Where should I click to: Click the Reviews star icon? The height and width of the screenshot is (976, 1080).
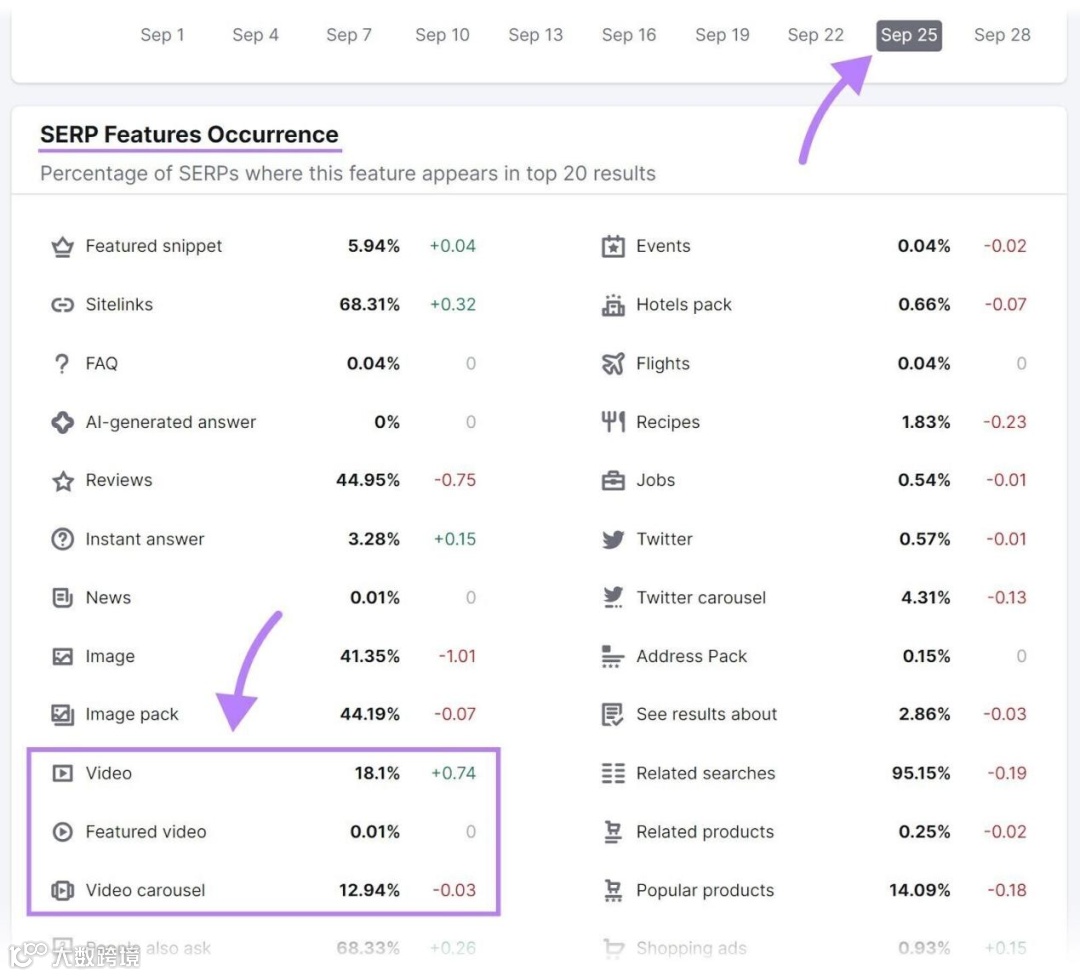click(63, 481)
